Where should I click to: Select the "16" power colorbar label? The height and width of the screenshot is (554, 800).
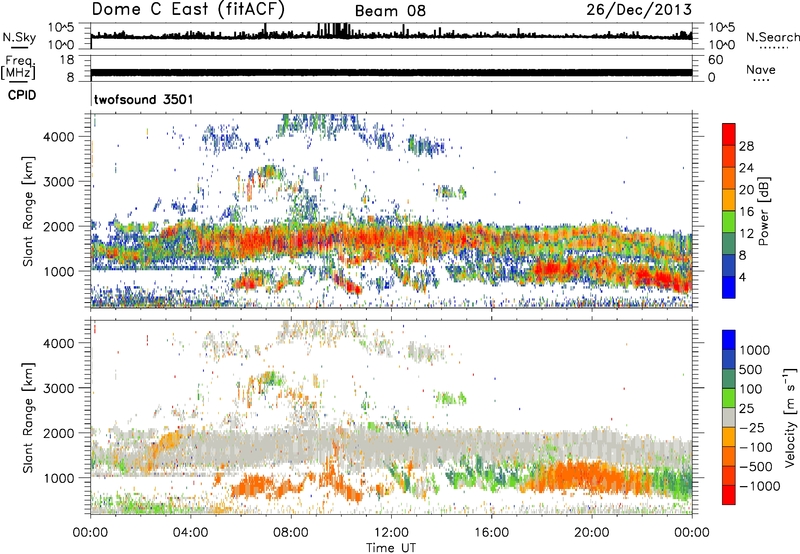point(746,212)
